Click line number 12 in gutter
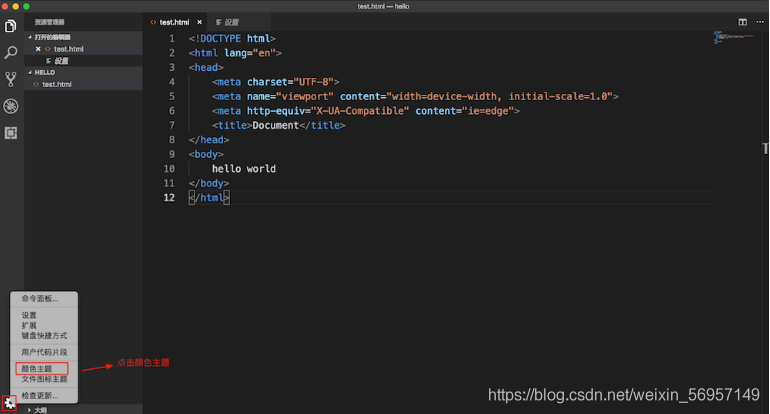This screenshot has width=770, height=414. [169, 197]
